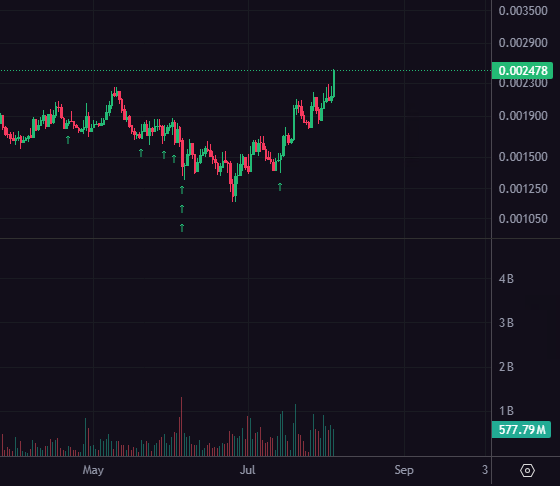Click the volume label 577.79 M

coord(521,430)
